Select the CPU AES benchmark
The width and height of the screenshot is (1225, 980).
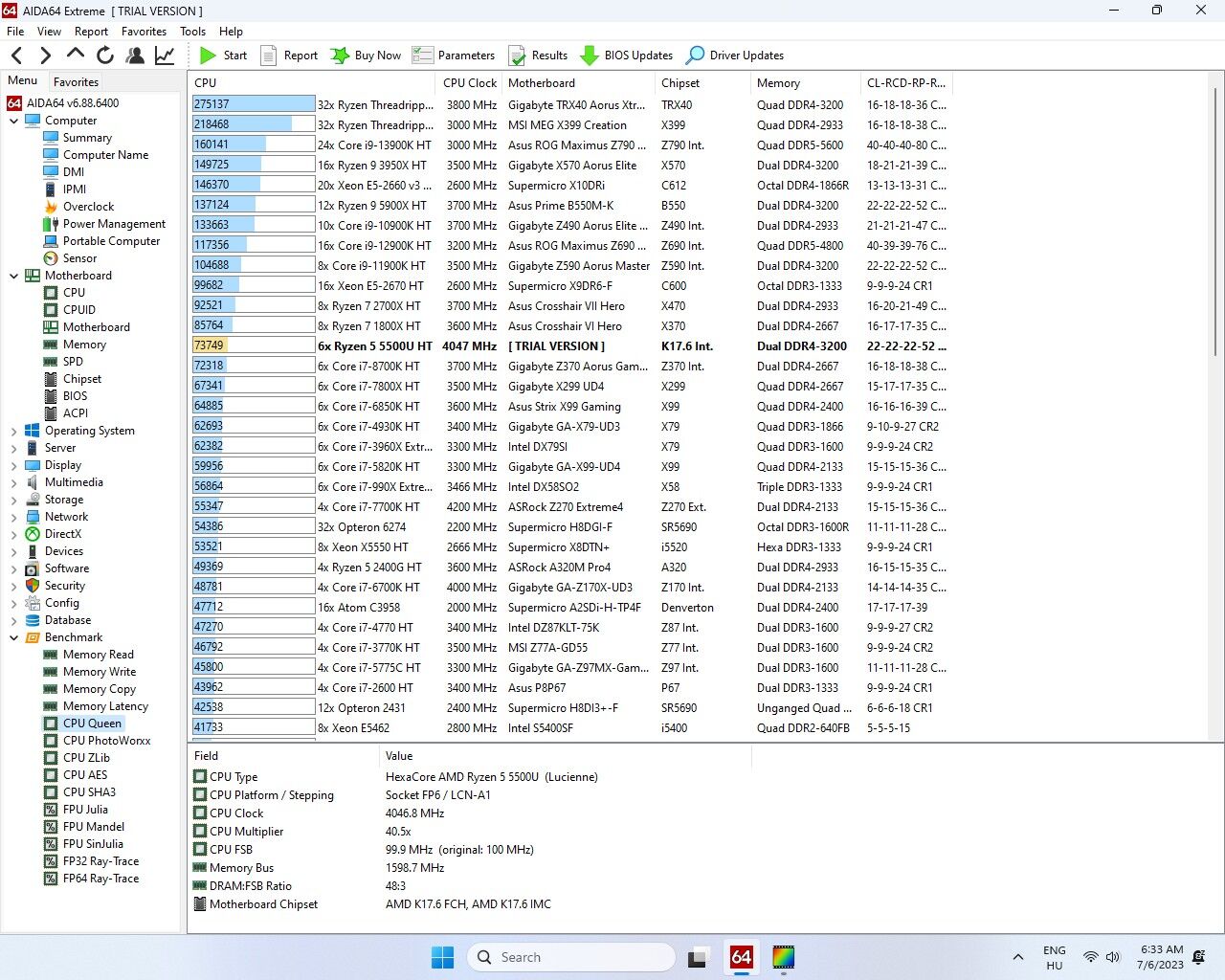pyautogui.click(x=85, y=775)
